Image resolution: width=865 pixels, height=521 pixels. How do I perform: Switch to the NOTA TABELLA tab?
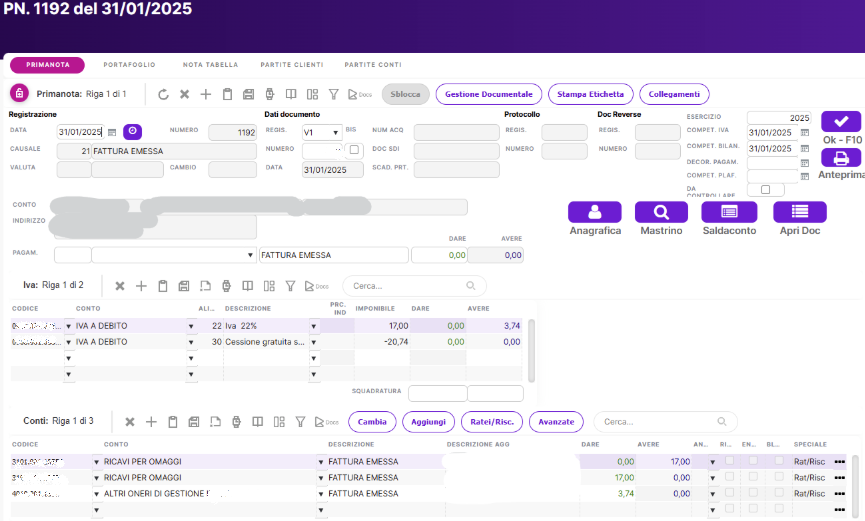tap(210, 65)
